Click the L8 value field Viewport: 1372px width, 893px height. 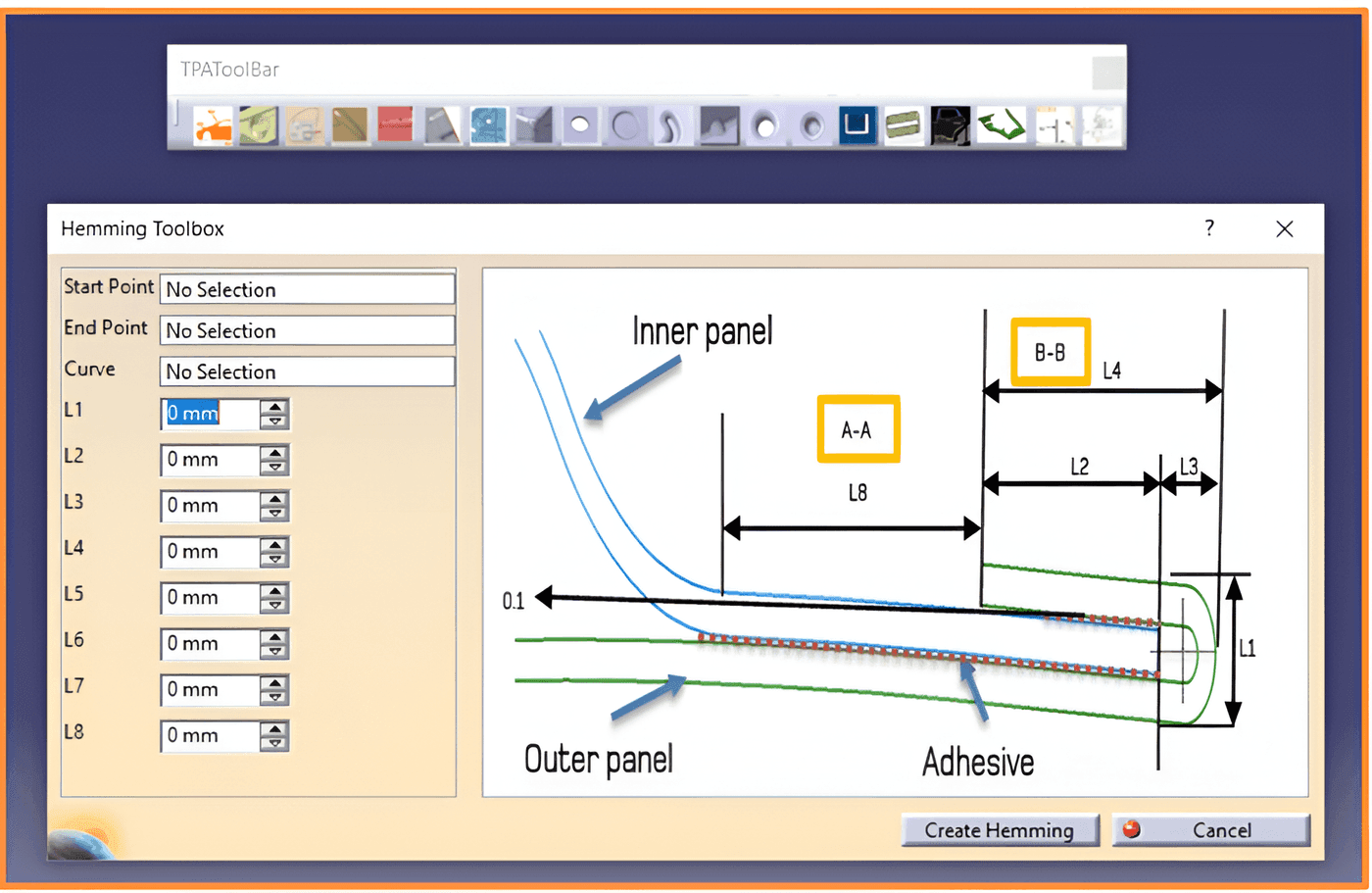(211, 736)
